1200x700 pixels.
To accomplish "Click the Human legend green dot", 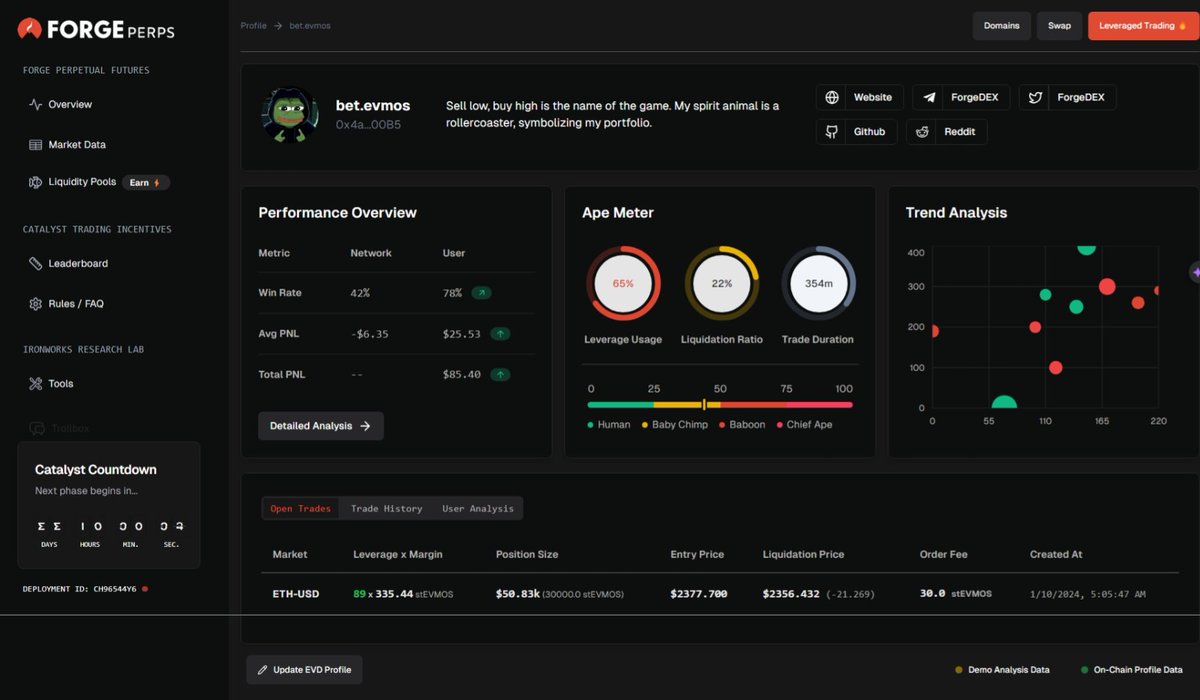I will pyautogui.click(x=590, y=425).
